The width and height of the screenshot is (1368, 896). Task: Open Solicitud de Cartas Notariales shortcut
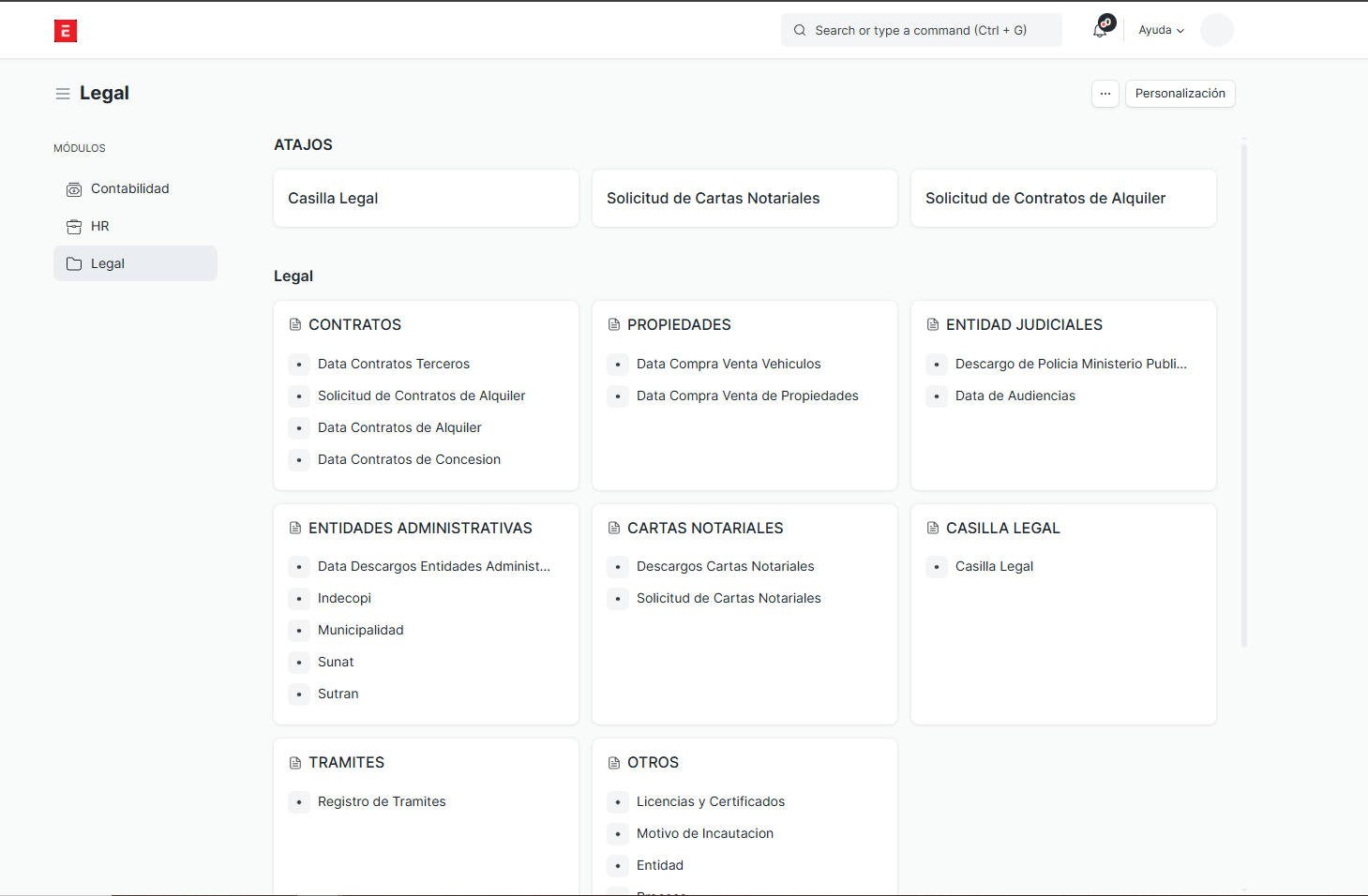pos(744,199)
